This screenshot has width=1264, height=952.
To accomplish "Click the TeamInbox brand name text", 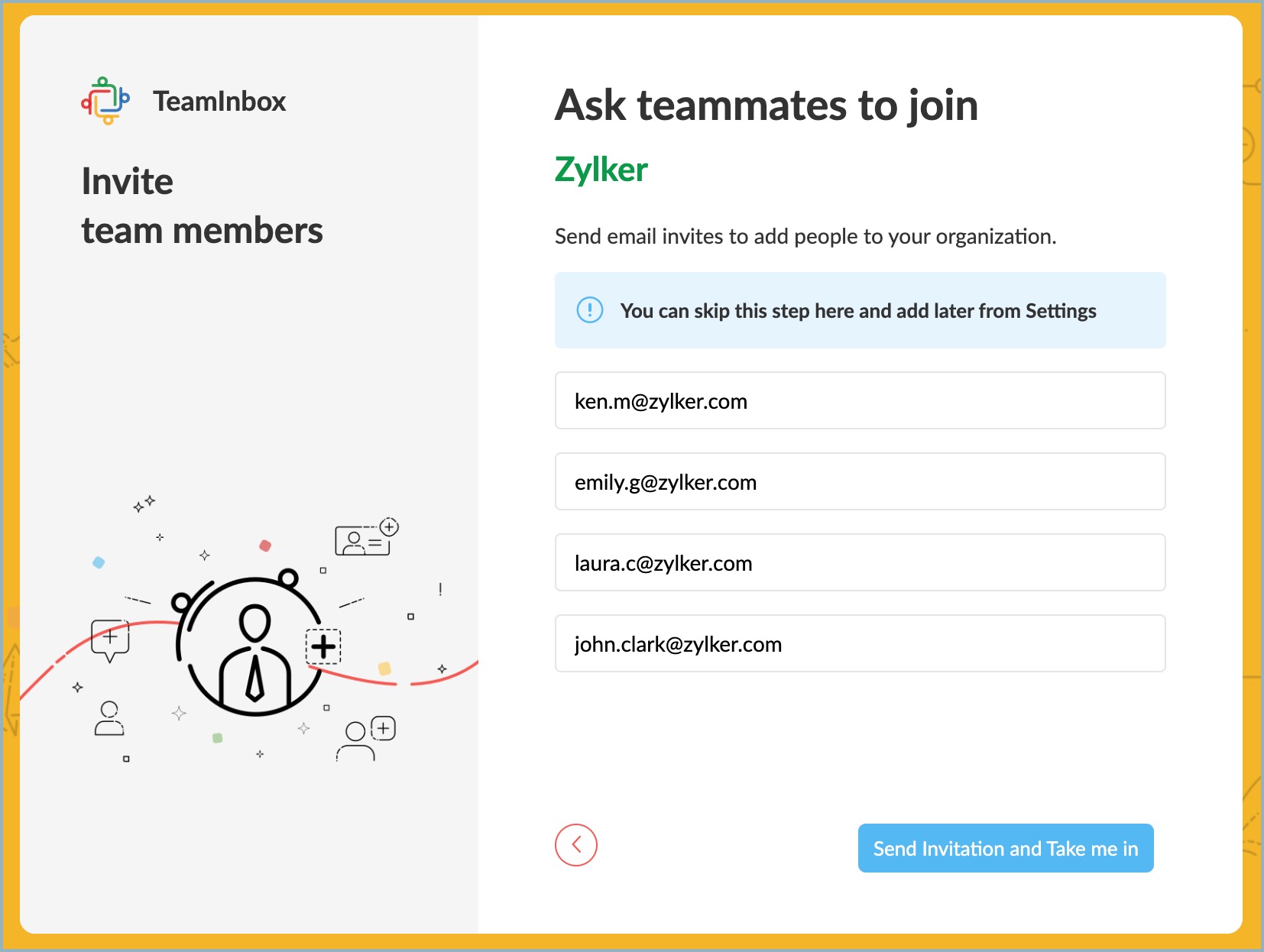I will [219, 102].
